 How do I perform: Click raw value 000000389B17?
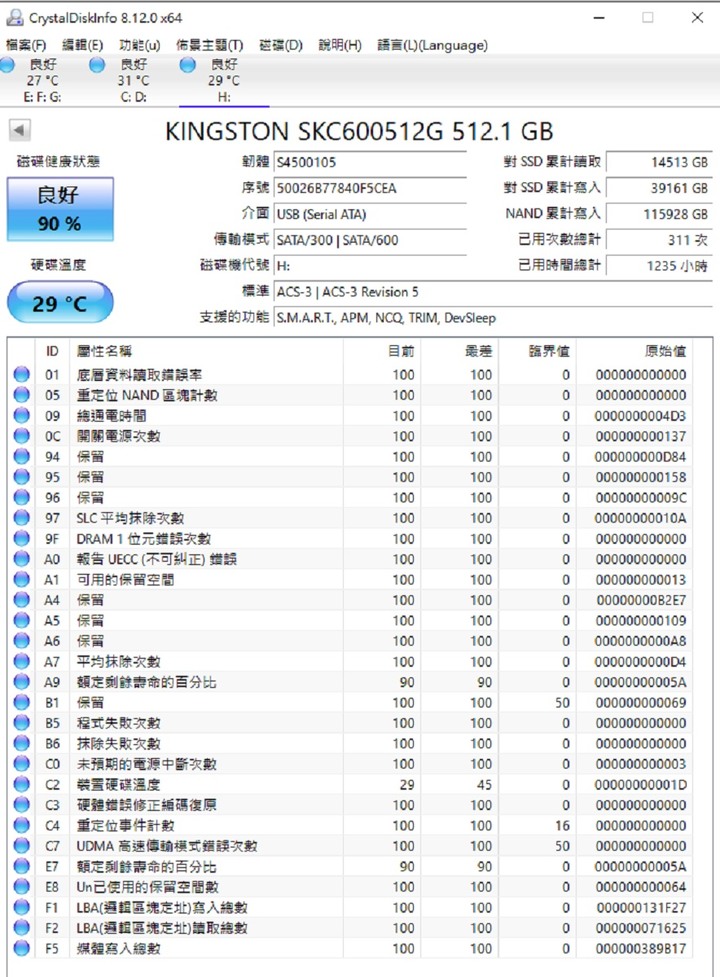click(x=641, y=948)
